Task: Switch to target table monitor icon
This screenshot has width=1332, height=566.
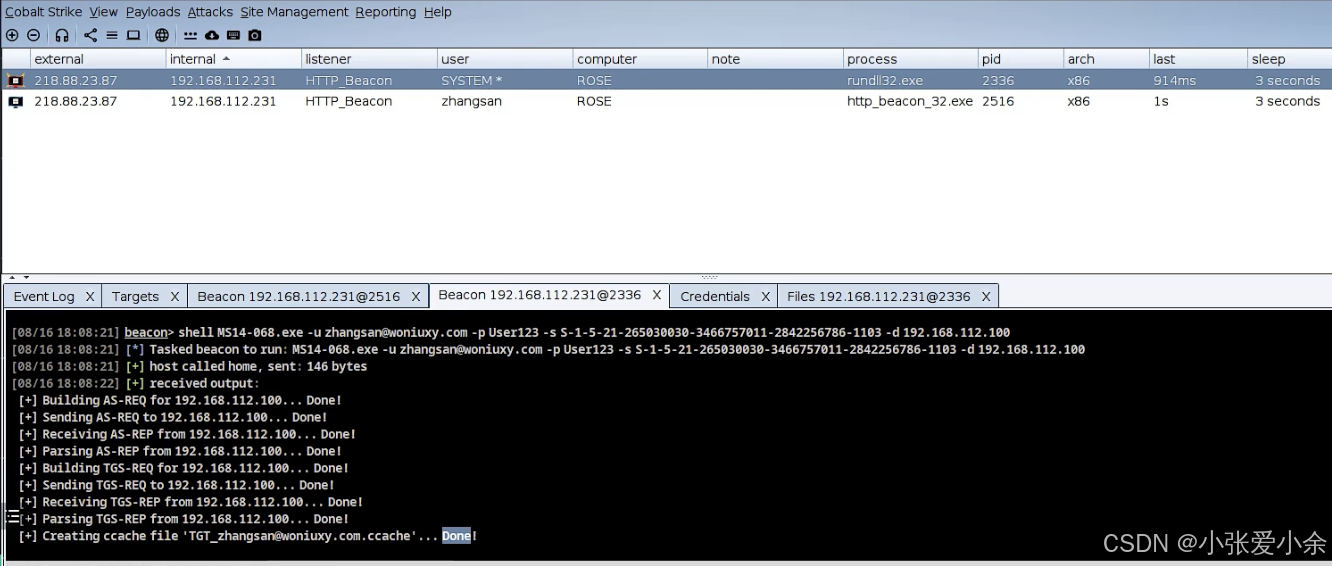Action: coord(133,35)
